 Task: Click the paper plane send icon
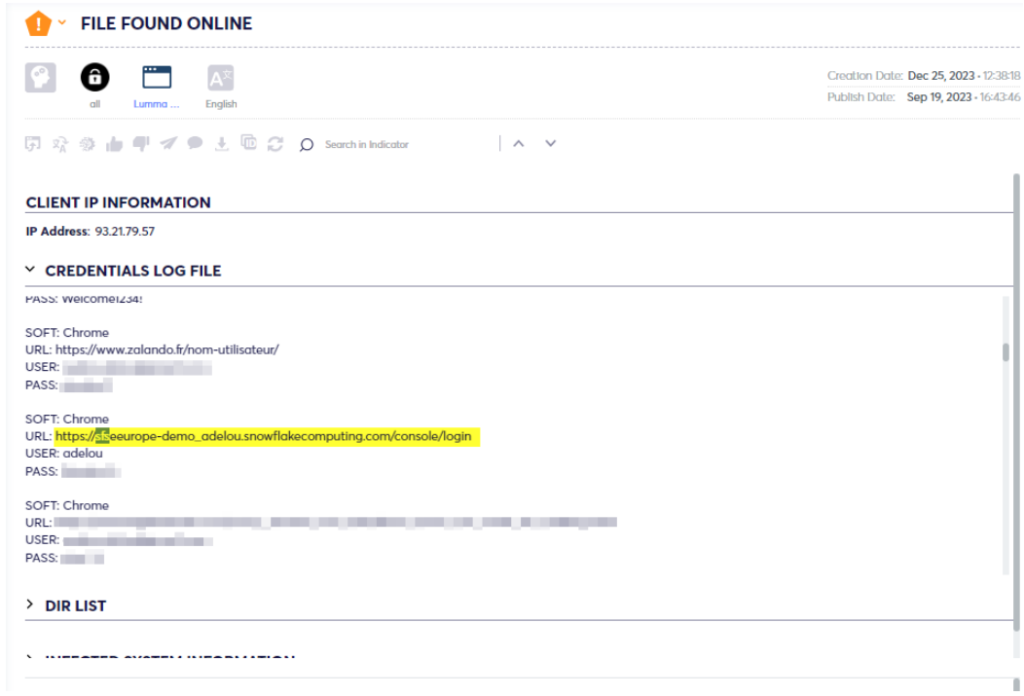(x=168, y=143)
